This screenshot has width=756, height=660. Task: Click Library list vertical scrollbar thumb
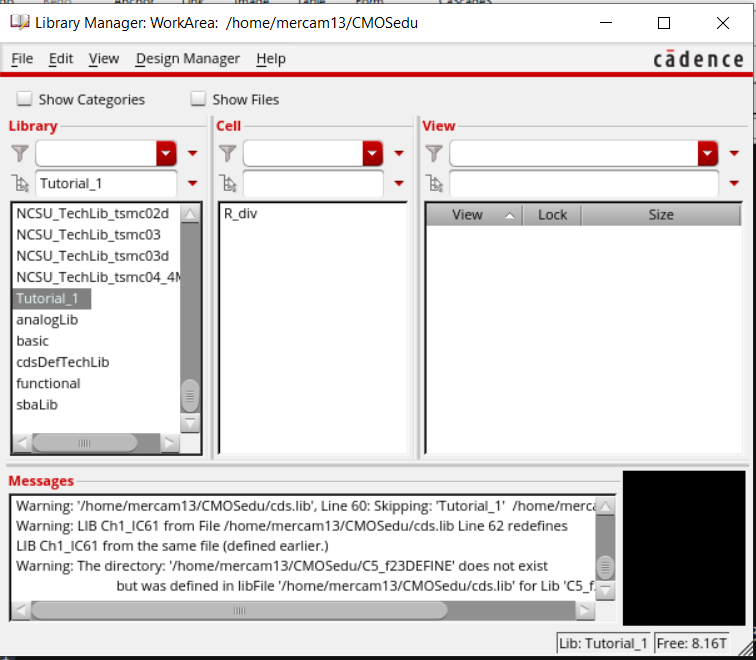coord(190,395)
